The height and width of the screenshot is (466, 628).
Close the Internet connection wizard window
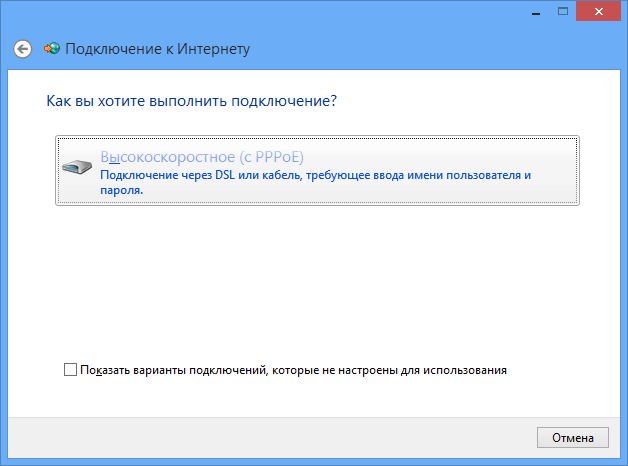598,11
